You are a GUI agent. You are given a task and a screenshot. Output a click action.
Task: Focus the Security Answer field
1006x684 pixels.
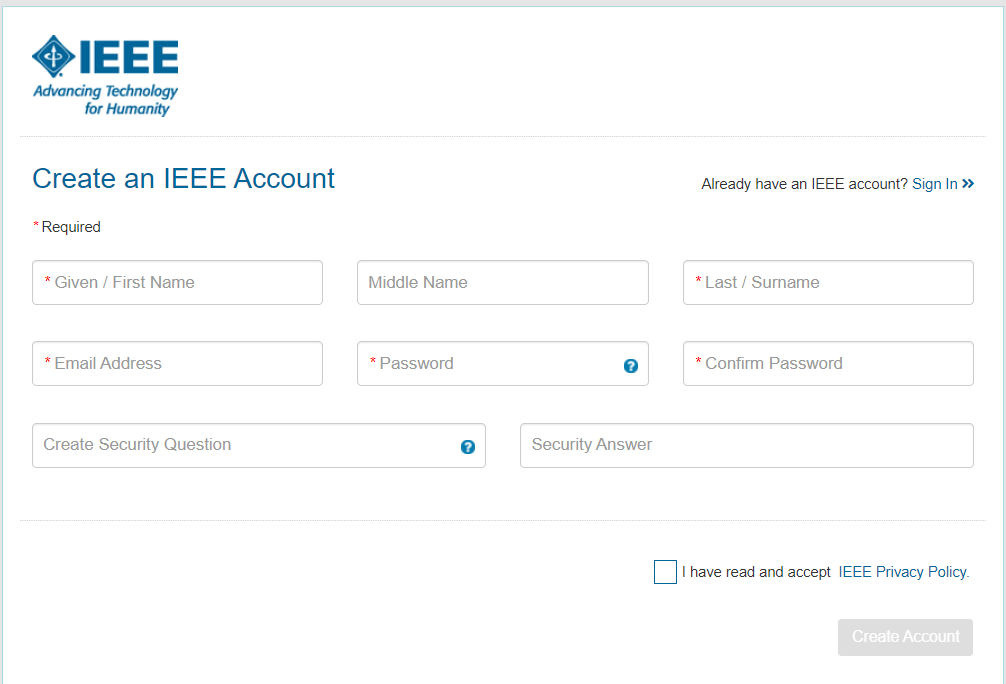746,445
